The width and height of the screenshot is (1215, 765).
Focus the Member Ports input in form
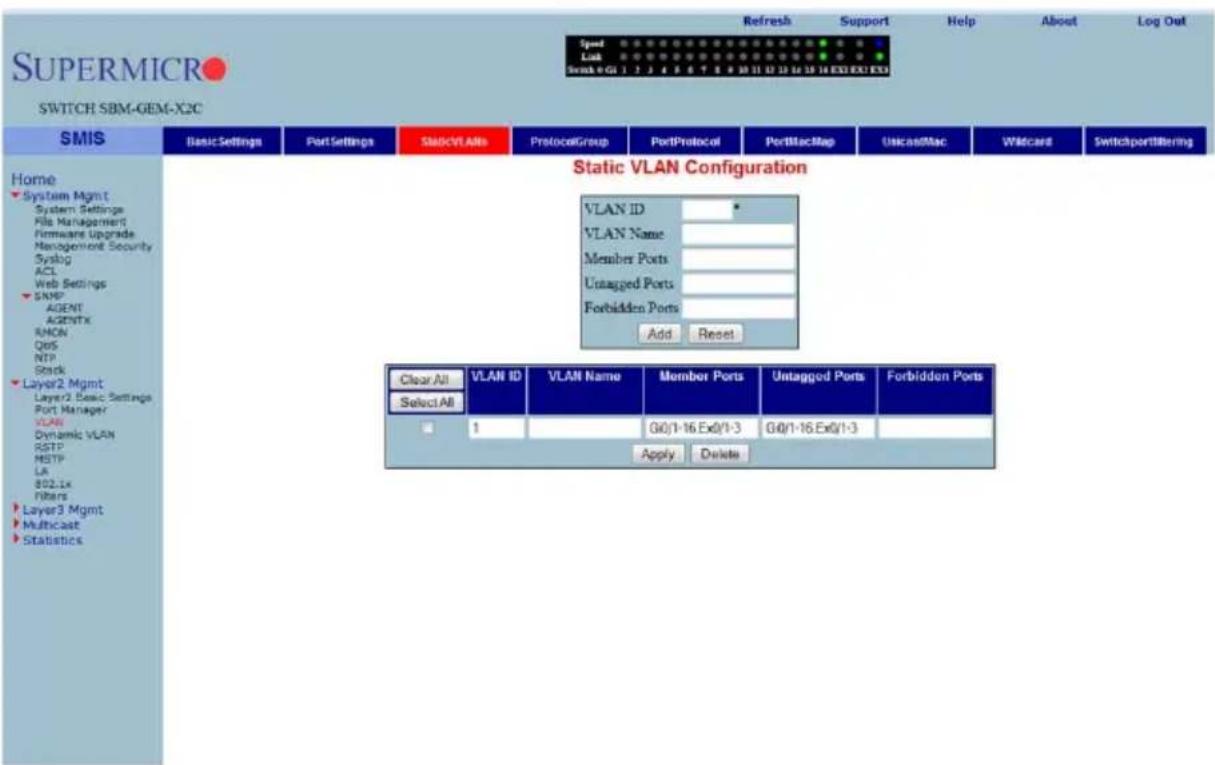738,259
